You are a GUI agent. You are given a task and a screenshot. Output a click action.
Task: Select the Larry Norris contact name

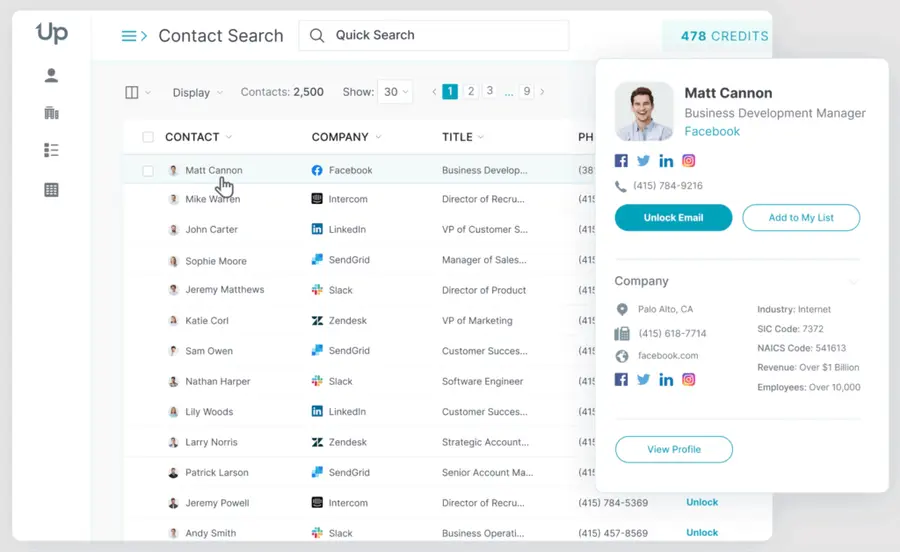coord(211,442)
